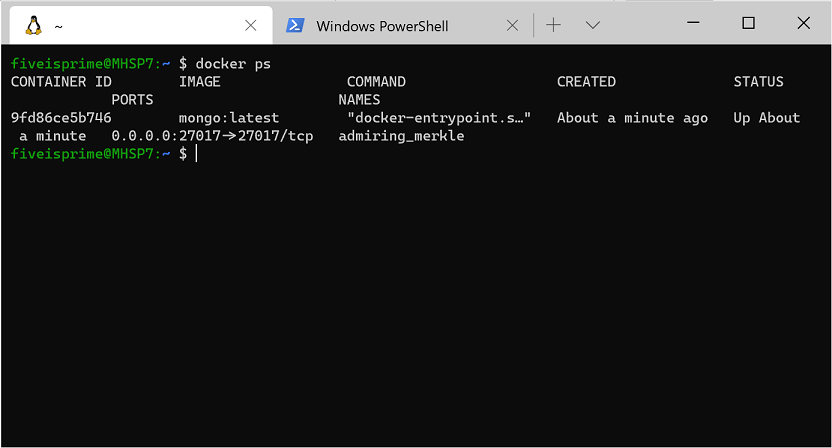The image size is (832, 448).
Task: Click the PowerShell icon on second tab
Action: pos(295,25)
